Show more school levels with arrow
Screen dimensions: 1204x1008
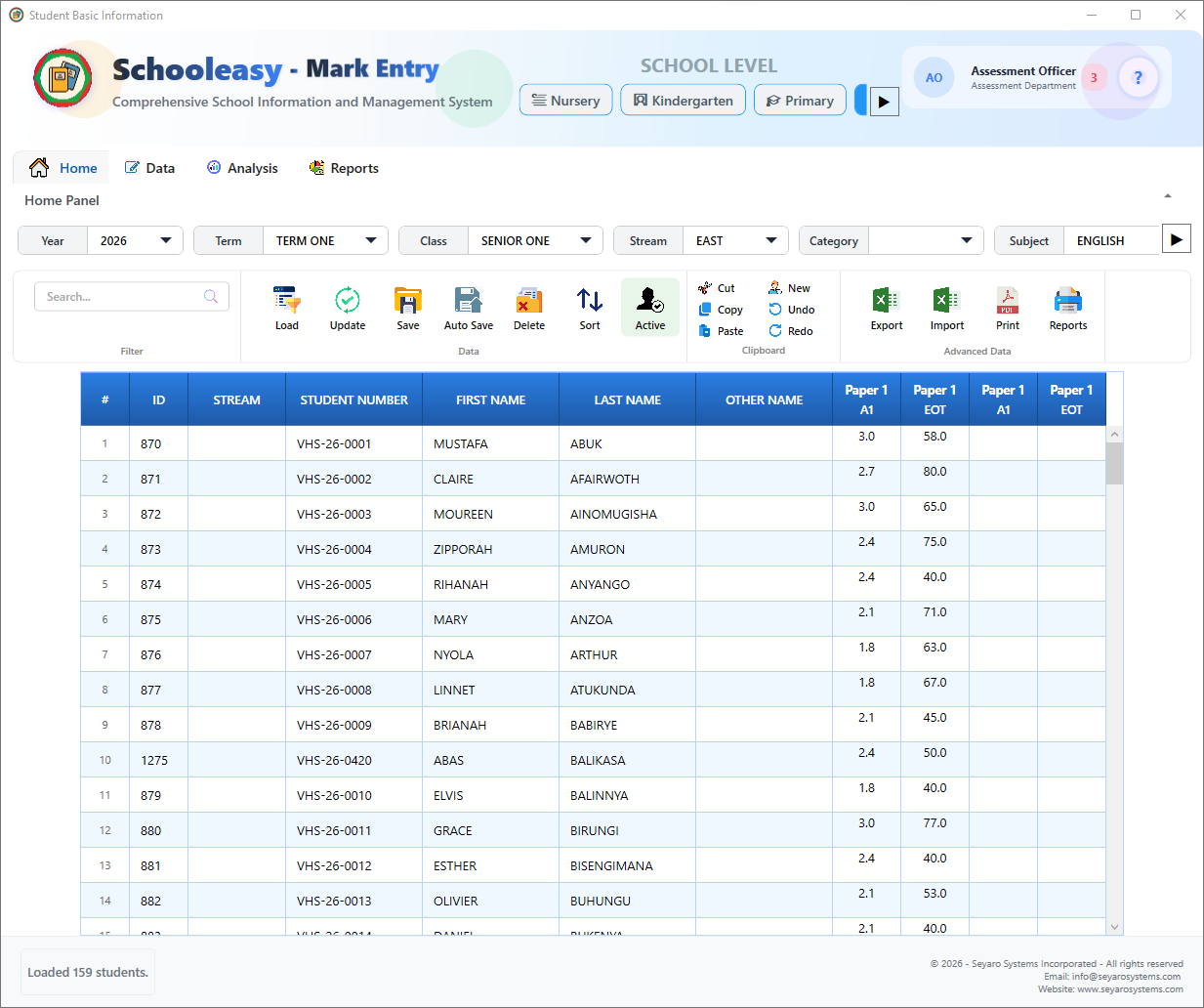point(884,101)
